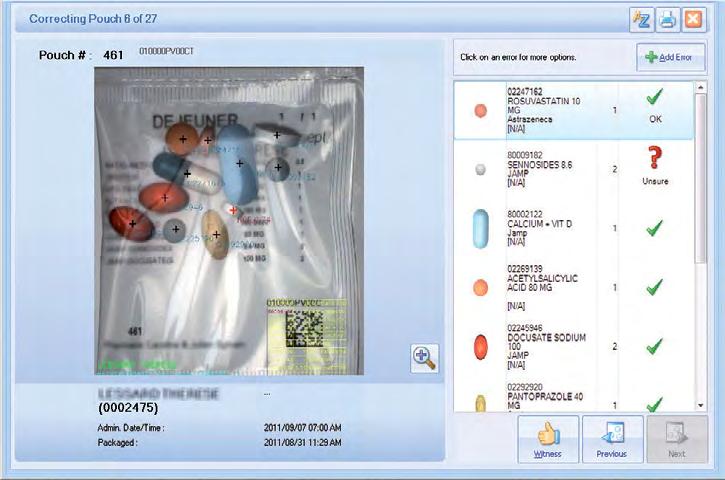Select the red Docusate Sodium pill image
Screen dimensions: 725x480
481,347
